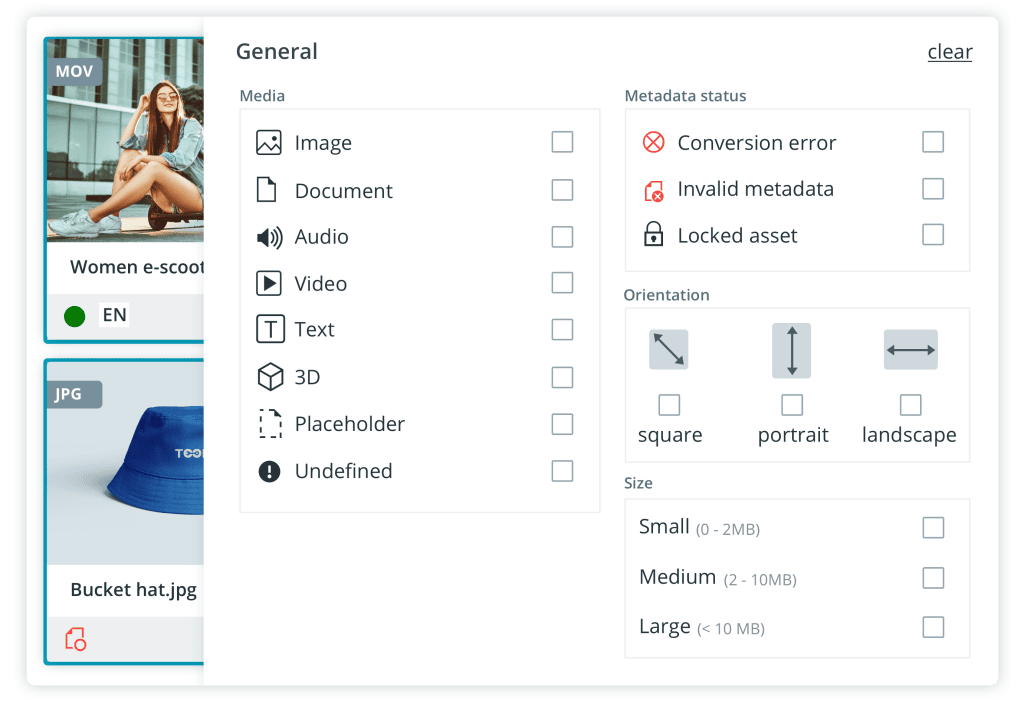The width and height of the screenshot is (1024, 701).
Task: Tick the Medium size checkbox
Action: point(932,578)
